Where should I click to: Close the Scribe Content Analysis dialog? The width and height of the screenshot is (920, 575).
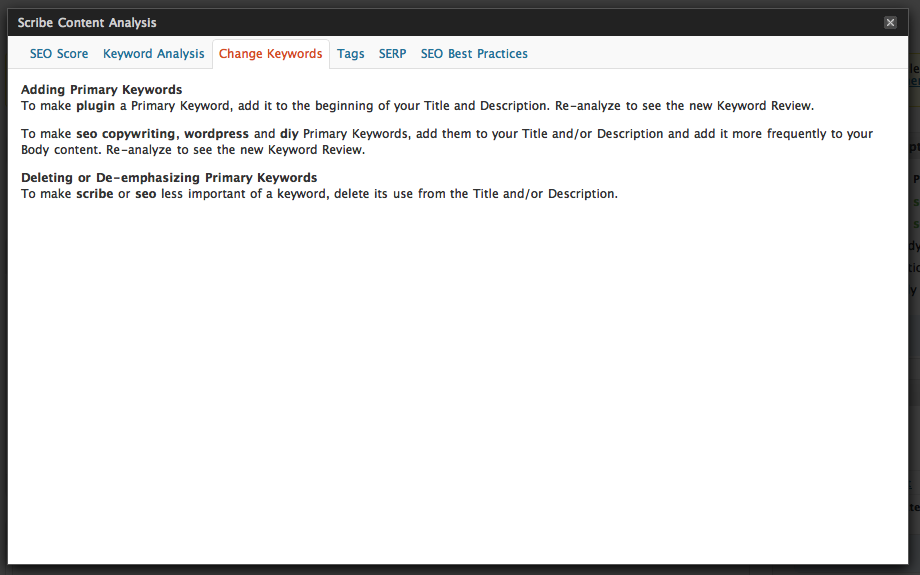click(890, 22)
